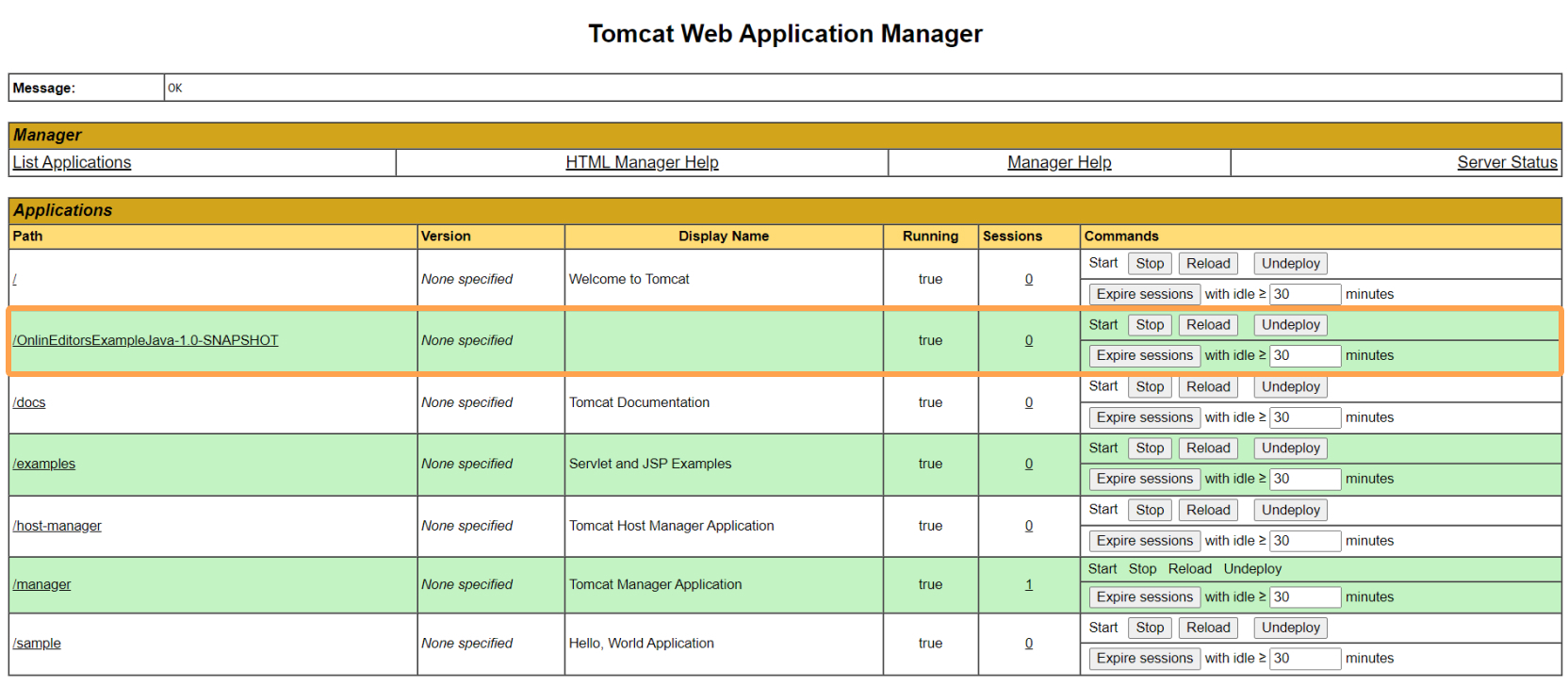Reload the Tomcat Host Manager Application

[x=1208, y=511]
